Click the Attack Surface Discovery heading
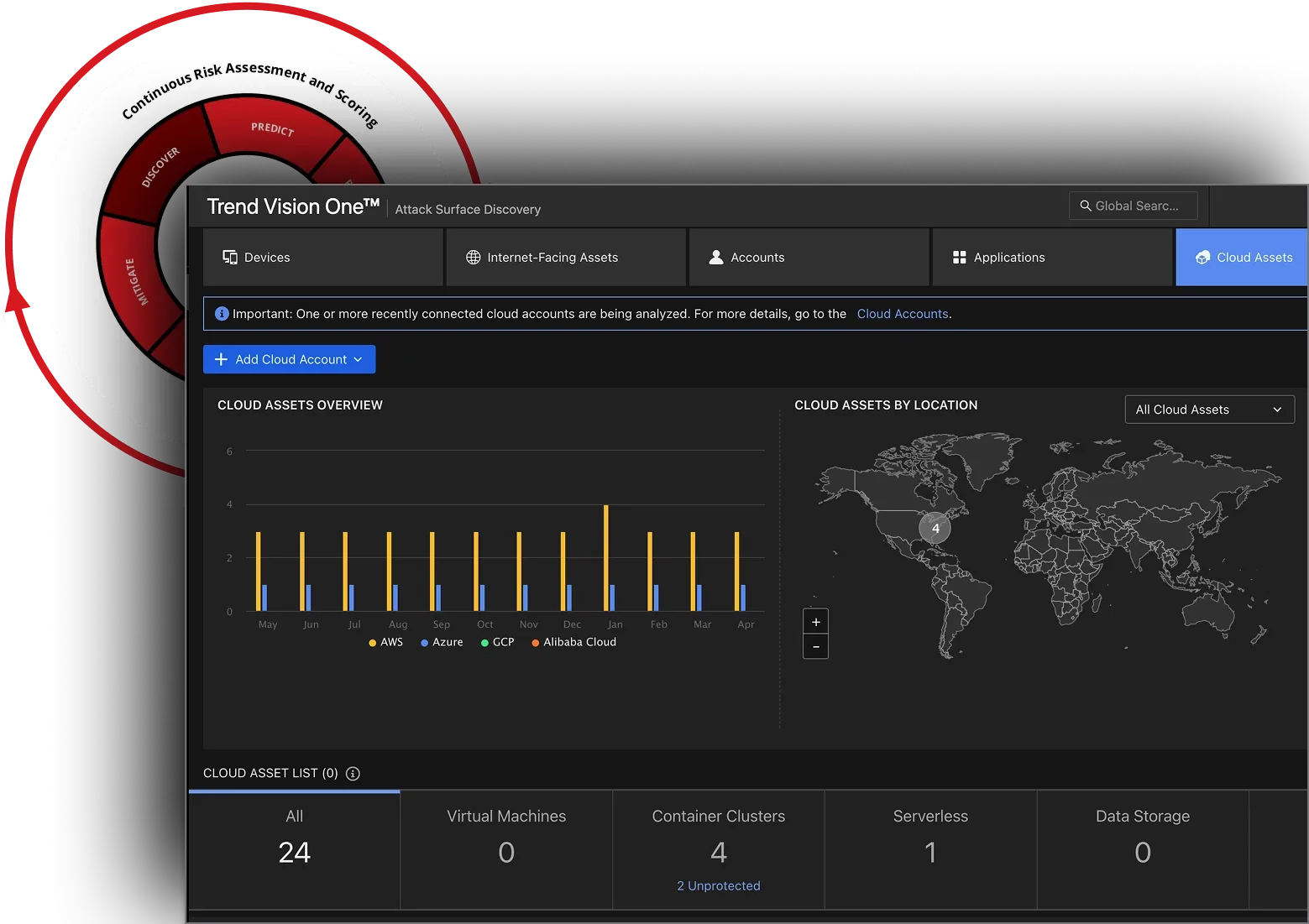Image resolution: width=1309 pixels, height=924 pixels. click(468, 210)
